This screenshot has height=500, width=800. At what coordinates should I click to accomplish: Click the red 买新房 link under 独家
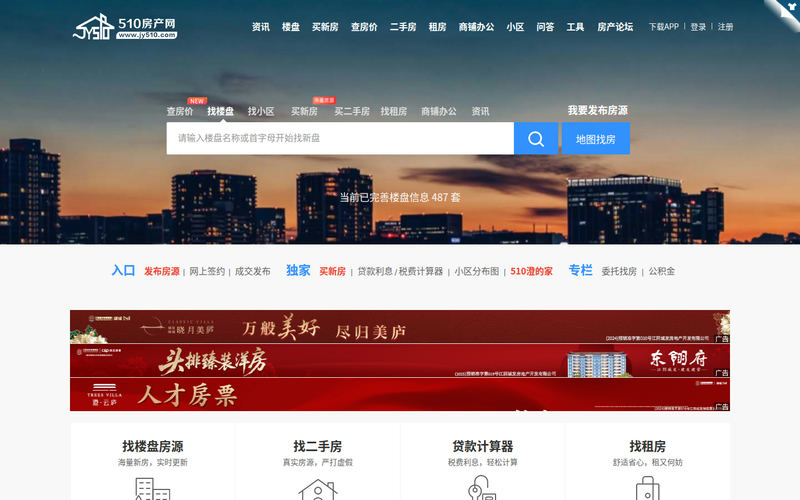tap(333, 271)
